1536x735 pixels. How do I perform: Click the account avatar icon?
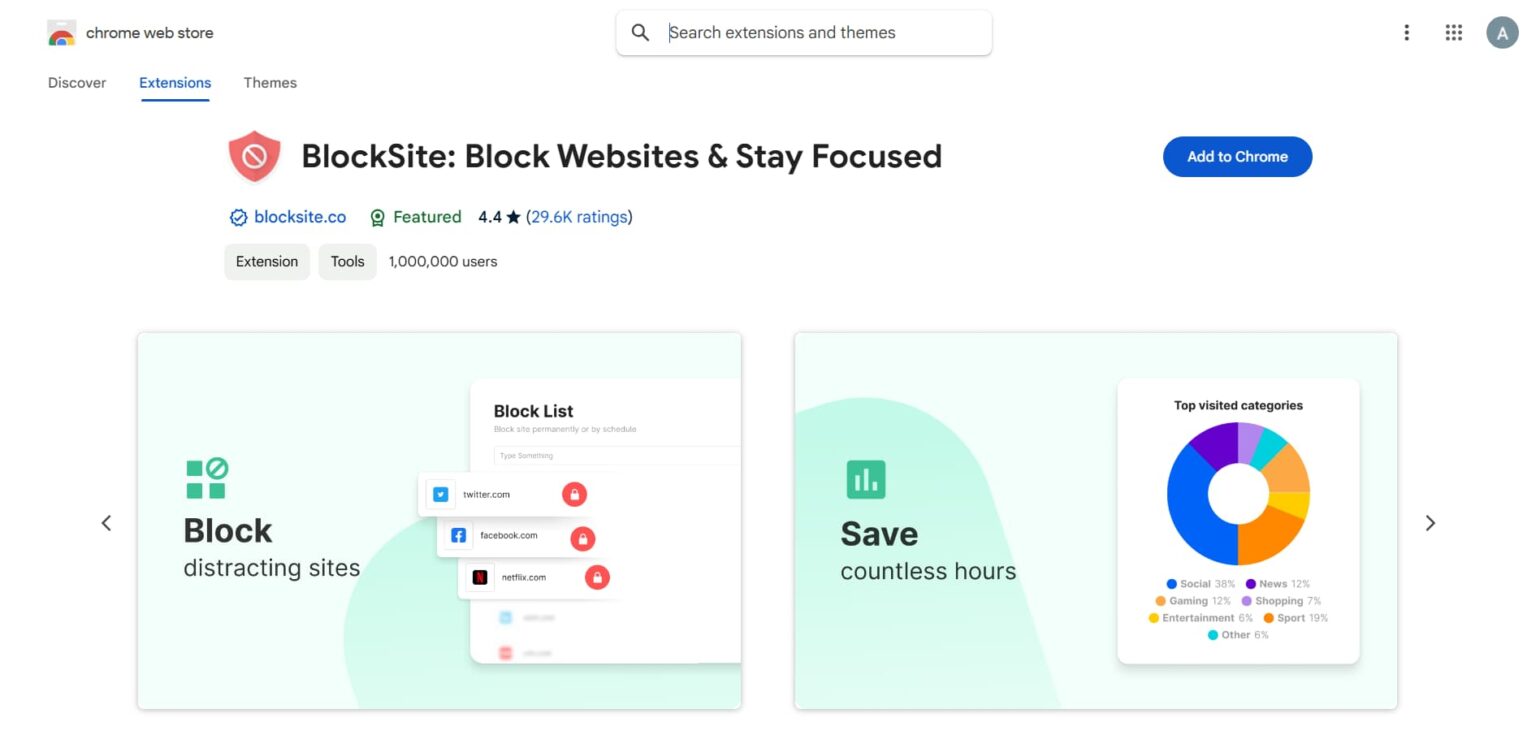click(x=1502, y=33)
